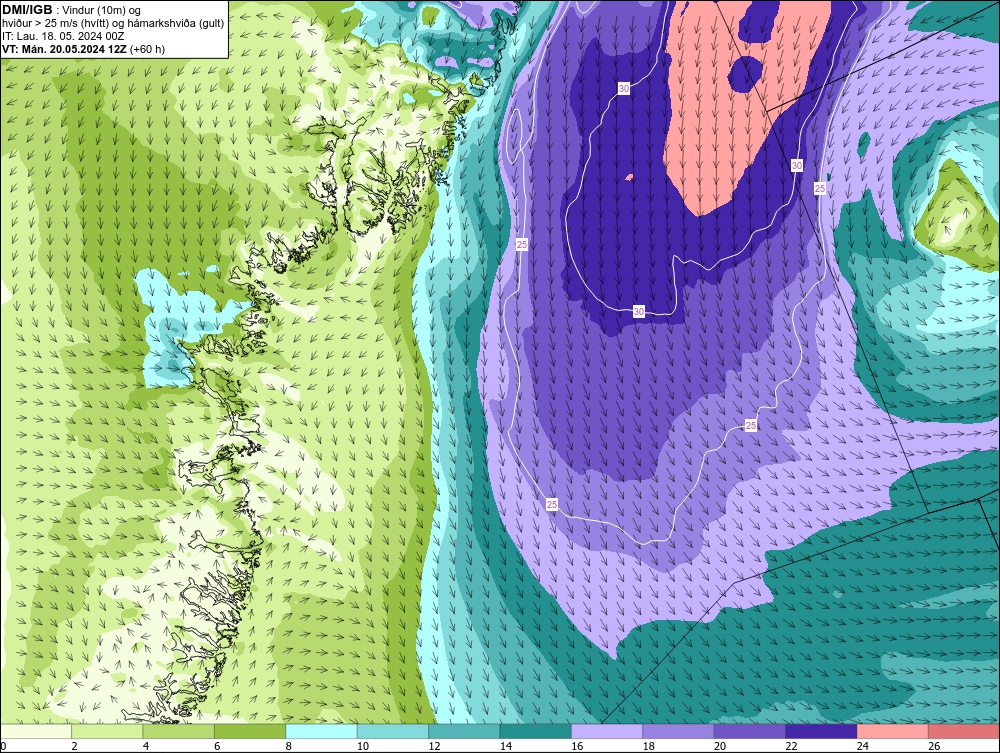Click the legend scale label '18'

point(649,746)
